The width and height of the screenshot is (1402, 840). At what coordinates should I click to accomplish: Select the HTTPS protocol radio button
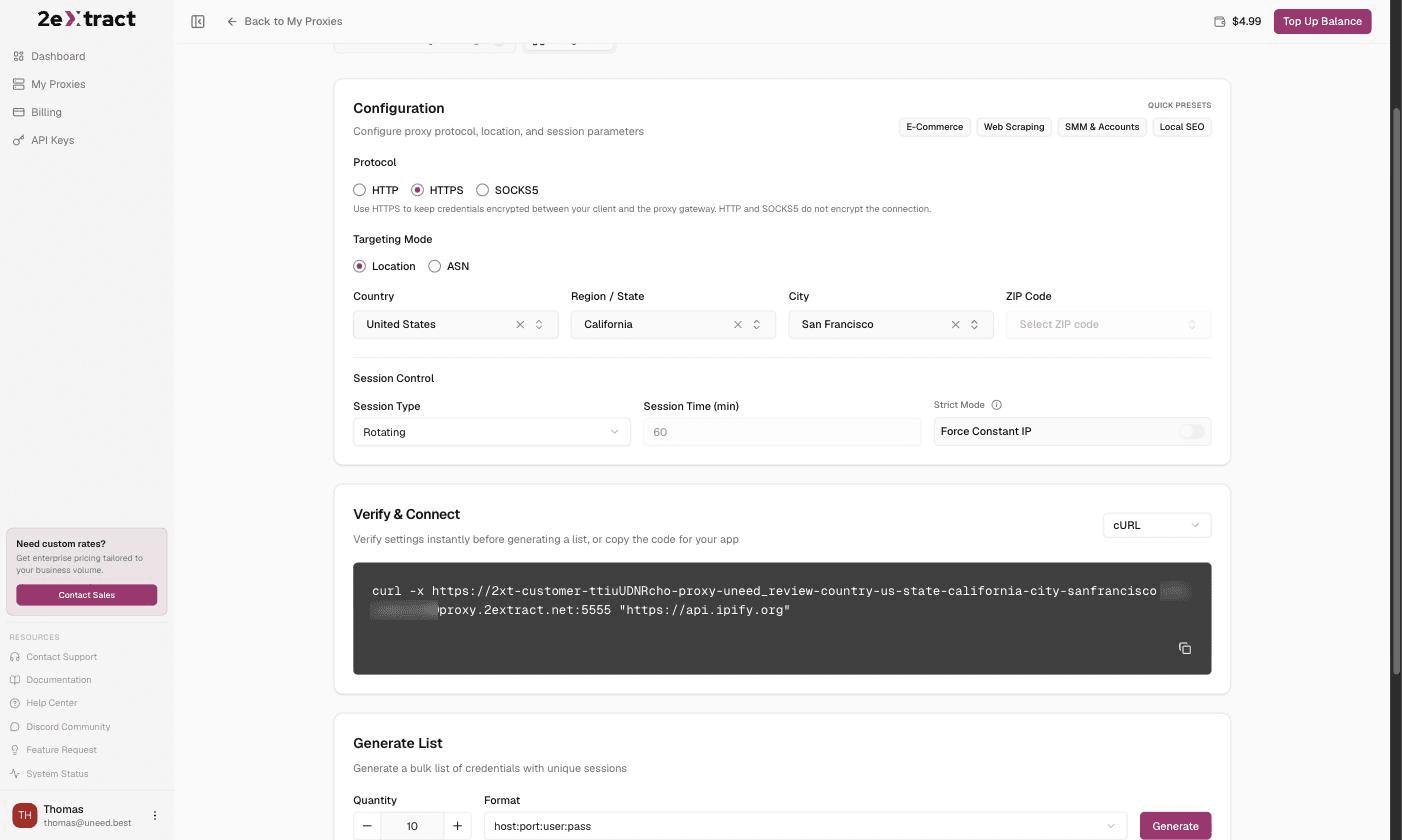pos(418,190)
